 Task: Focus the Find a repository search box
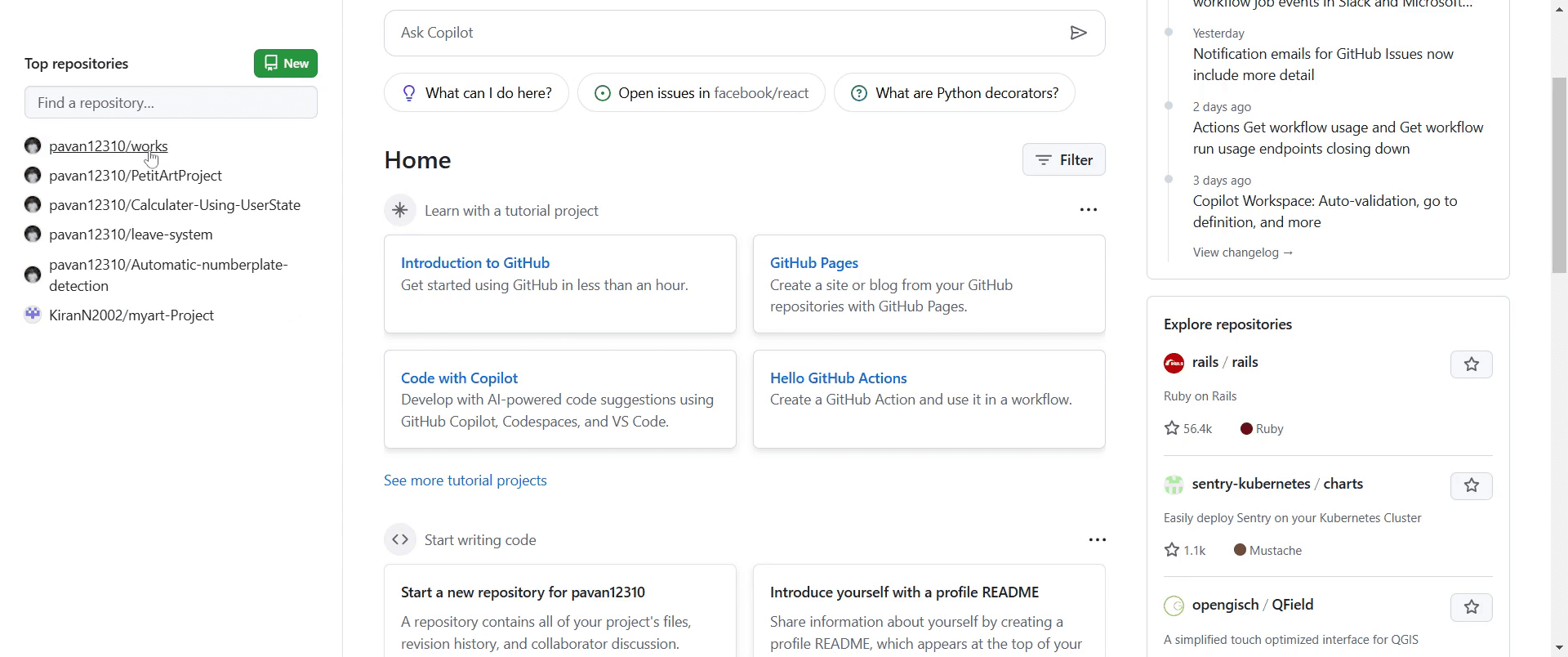coord(171,103)
